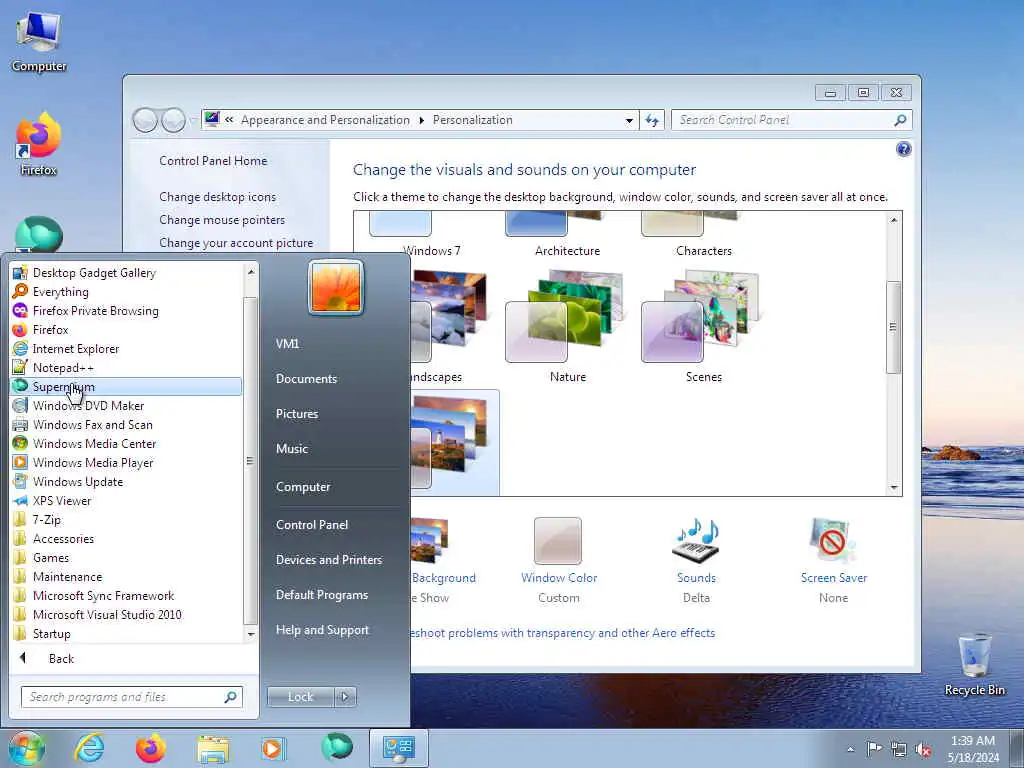Viewport: 1024px width, 768px height.
Task: Click the Action Center flag tray icon
Action: (874, 748)
